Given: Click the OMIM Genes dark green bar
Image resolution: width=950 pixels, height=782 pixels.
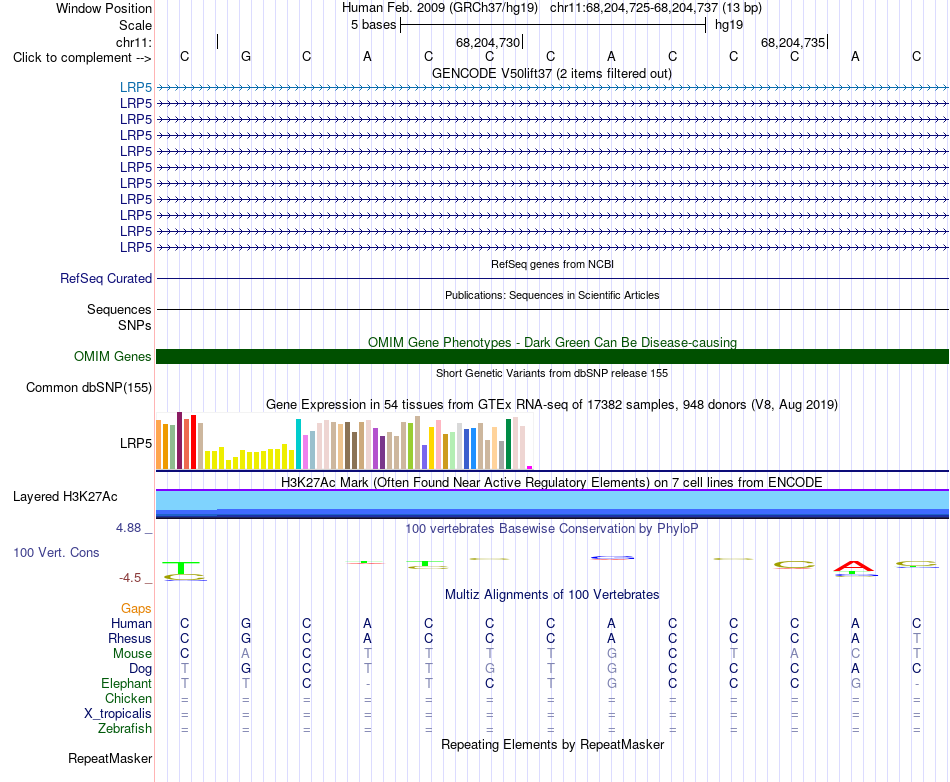Looking at the screenshot, I should 552,356.
